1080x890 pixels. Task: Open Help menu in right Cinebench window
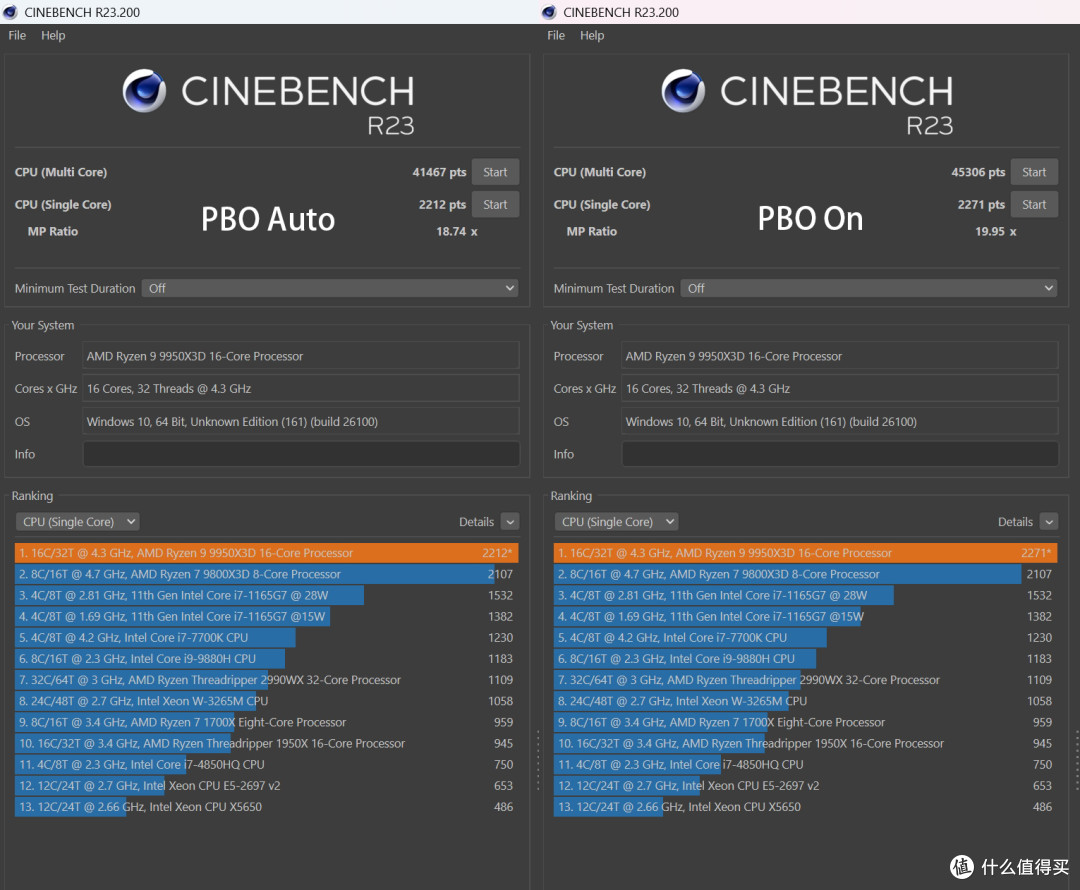[592, 35]
